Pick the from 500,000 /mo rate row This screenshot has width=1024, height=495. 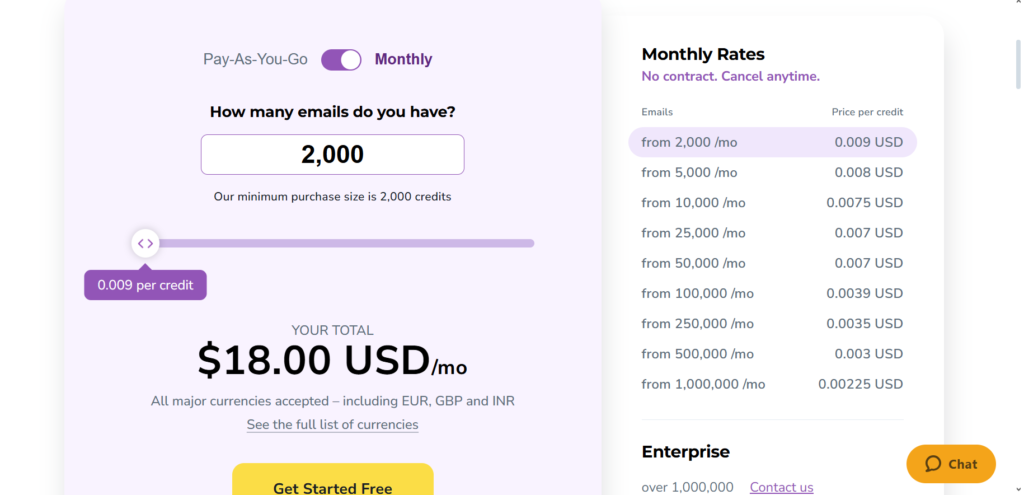point(773,354)
